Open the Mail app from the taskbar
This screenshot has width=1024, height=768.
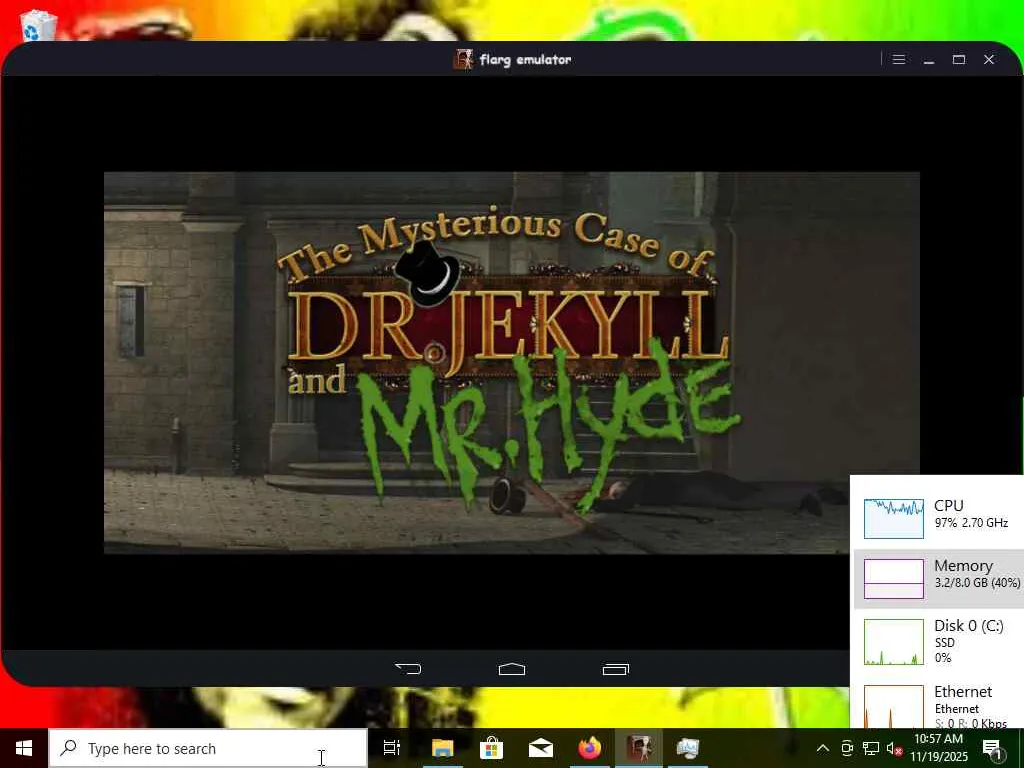[541, 748]
